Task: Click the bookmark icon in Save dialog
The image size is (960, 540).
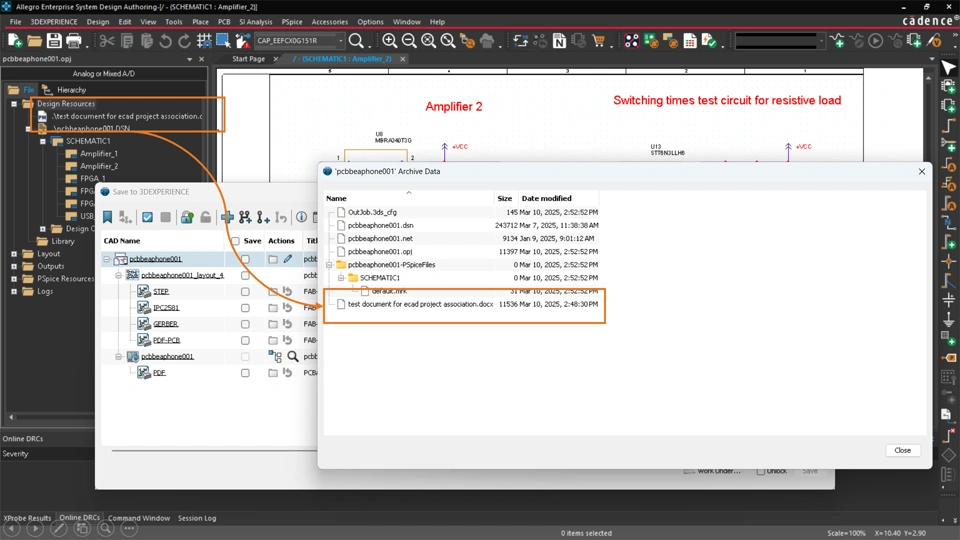Action: tap(108, 217)
